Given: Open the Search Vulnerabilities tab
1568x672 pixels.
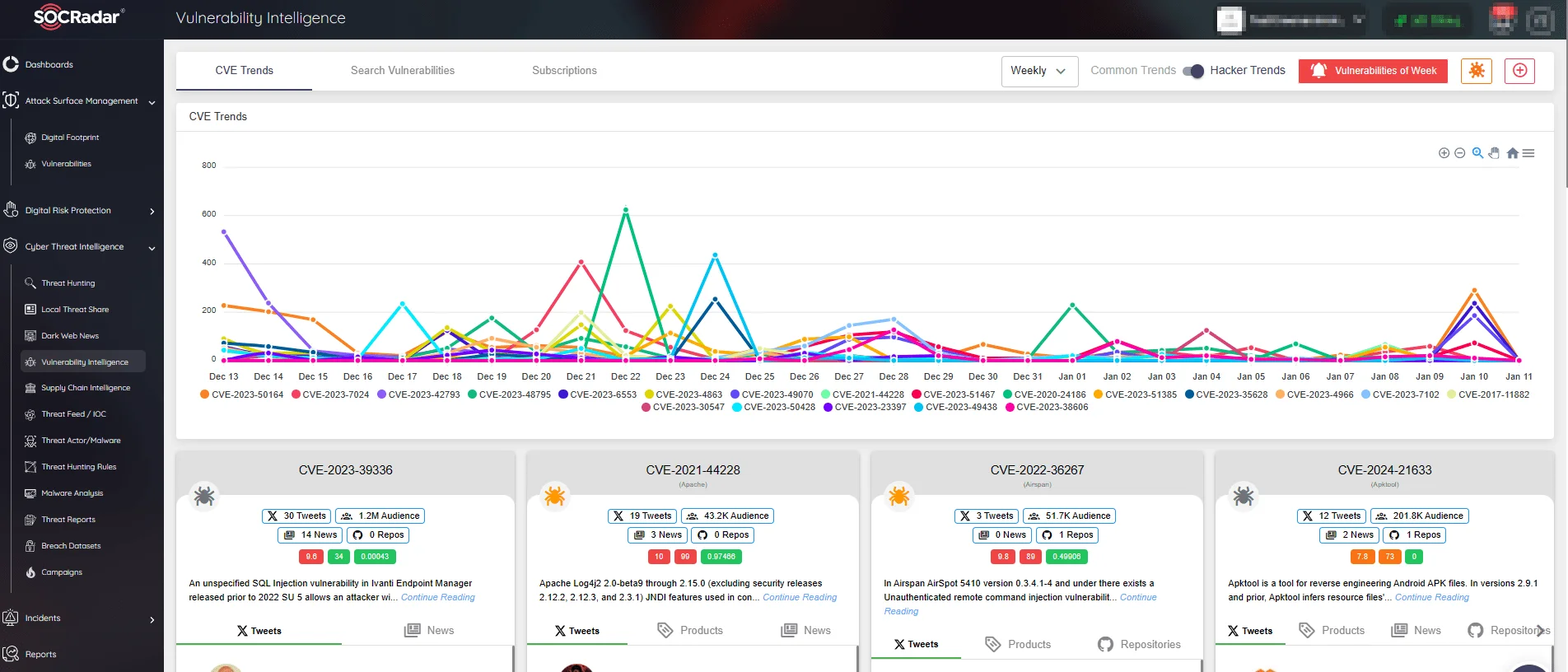Looking at the screenshot, I should (403, 71).
